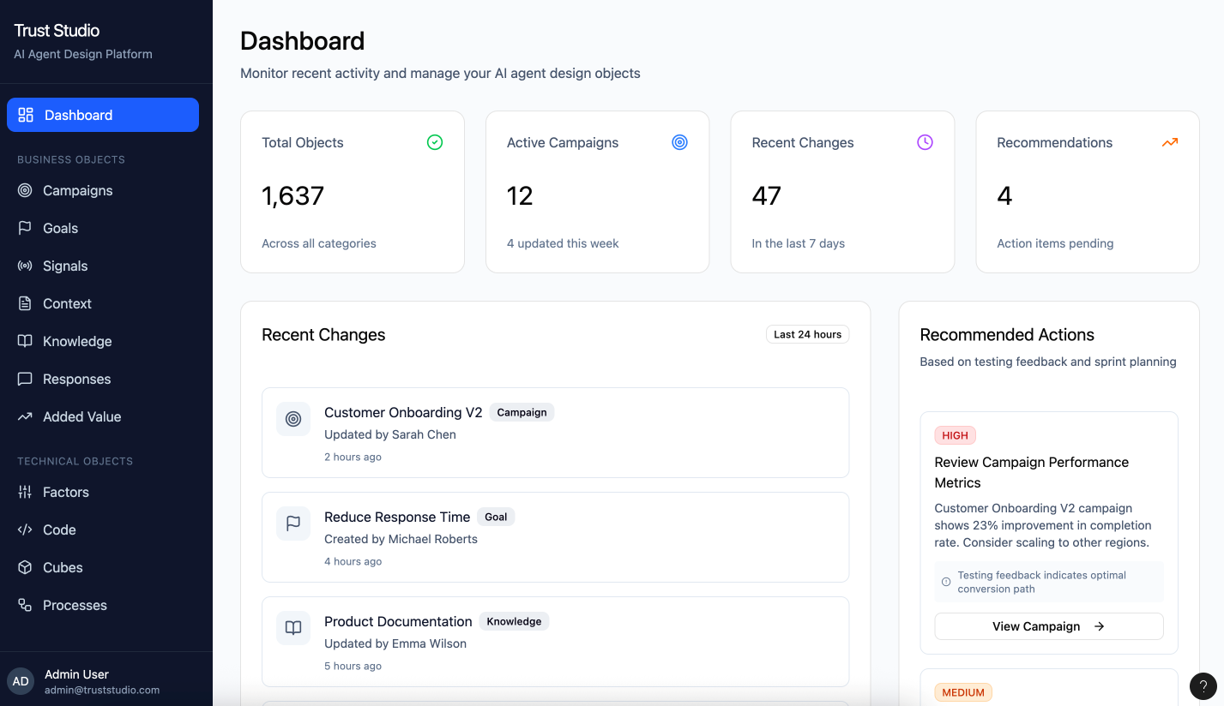Screen dimensions: 1224x706
Task: Open the Responses section in sidebar
Action: (x=76, y=379)
